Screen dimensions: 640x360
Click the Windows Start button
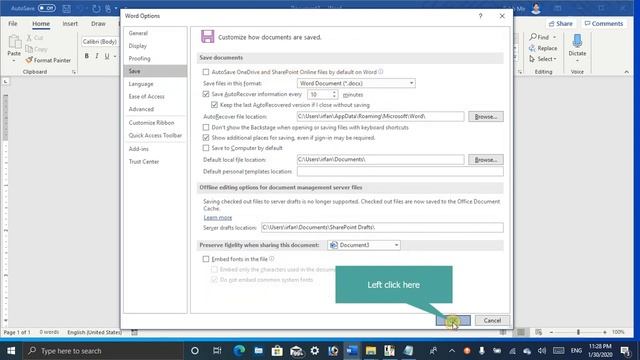click(11, 351)
